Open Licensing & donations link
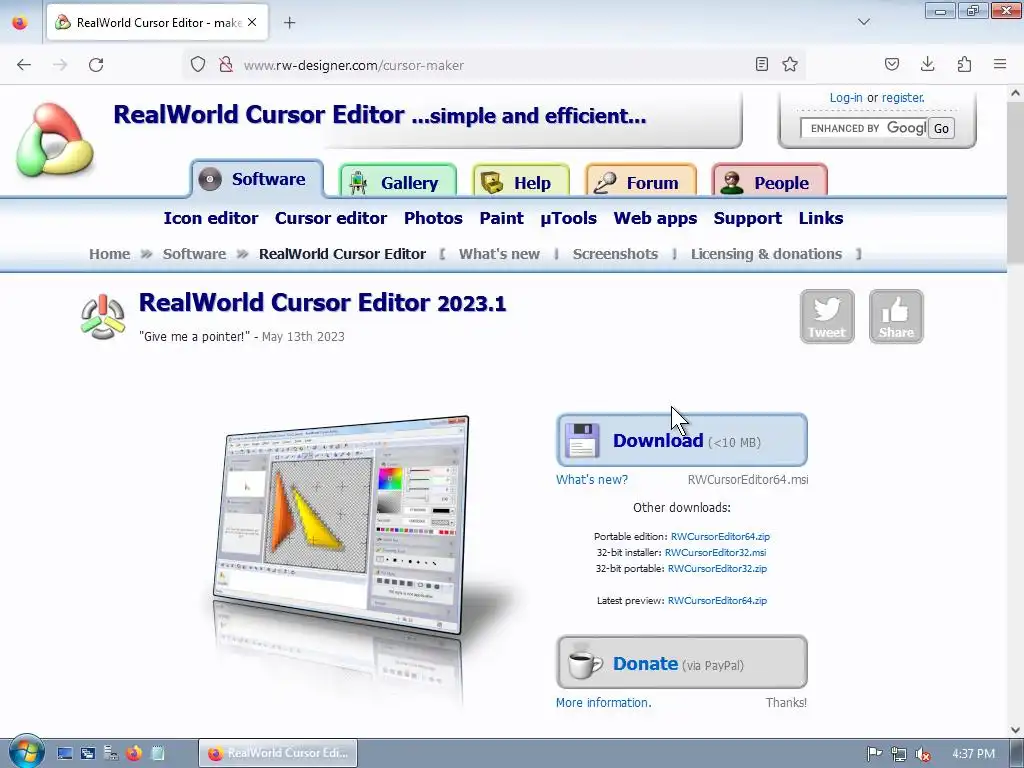The height and width of the screenshot is (768, 1024). click(x=766, y=254)
